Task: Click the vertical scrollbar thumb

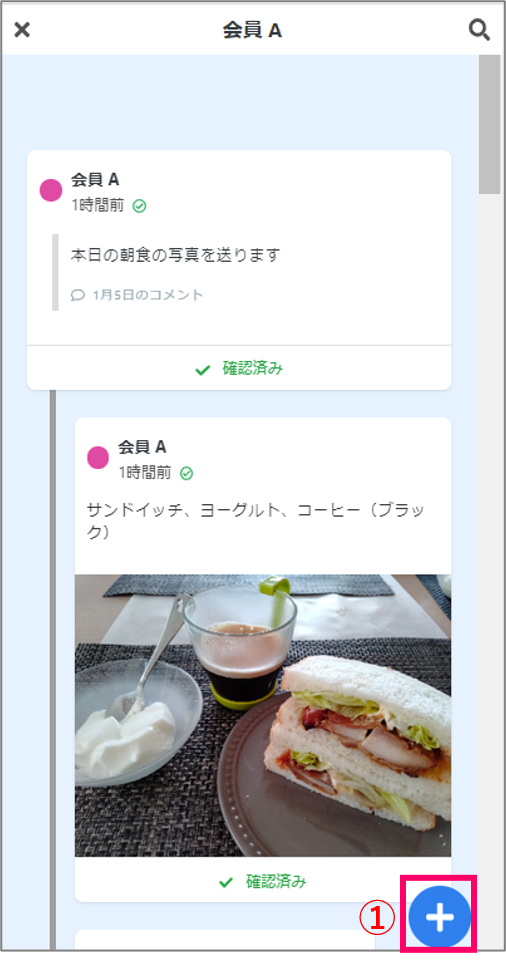Action: coord(489,125)
